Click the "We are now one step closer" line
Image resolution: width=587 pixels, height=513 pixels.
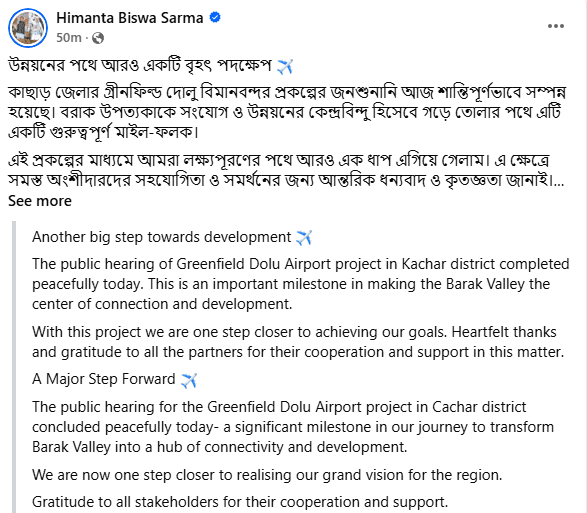267,475
